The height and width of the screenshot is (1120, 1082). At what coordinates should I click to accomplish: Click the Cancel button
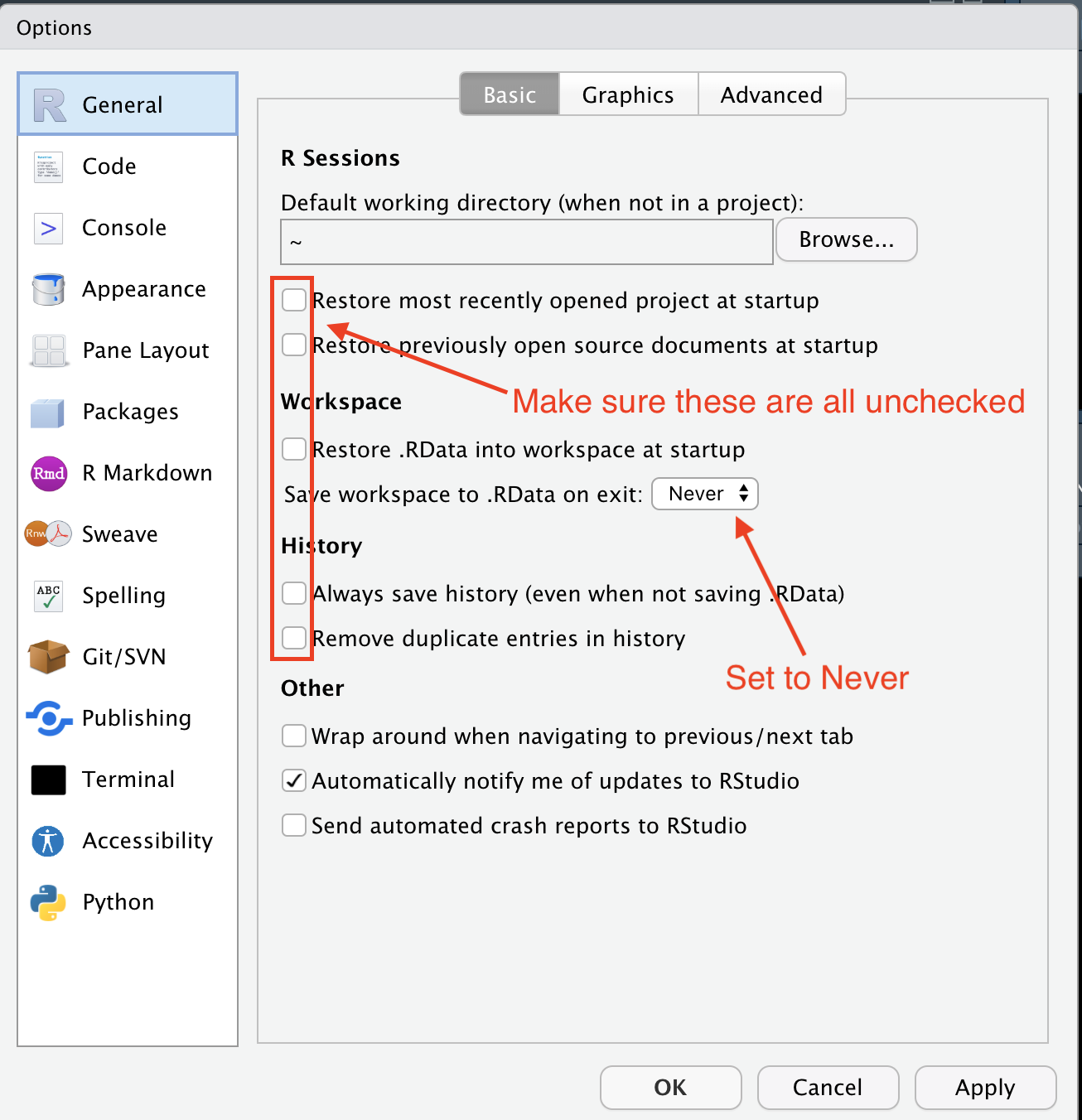(x=828, y=1087)
